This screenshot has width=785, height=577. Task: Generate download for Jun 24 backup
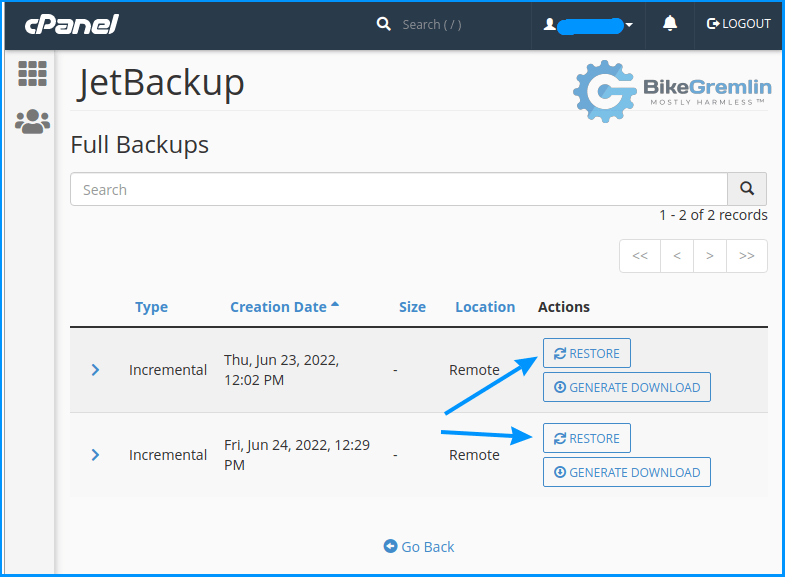click(627, 472)
